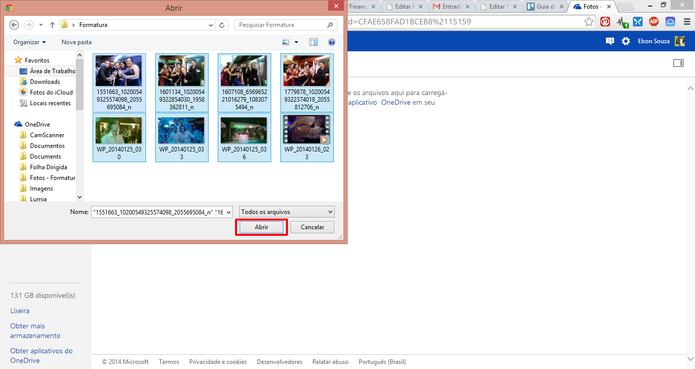
Task: Change language via Português (Brasil) link
Action: 382,362
